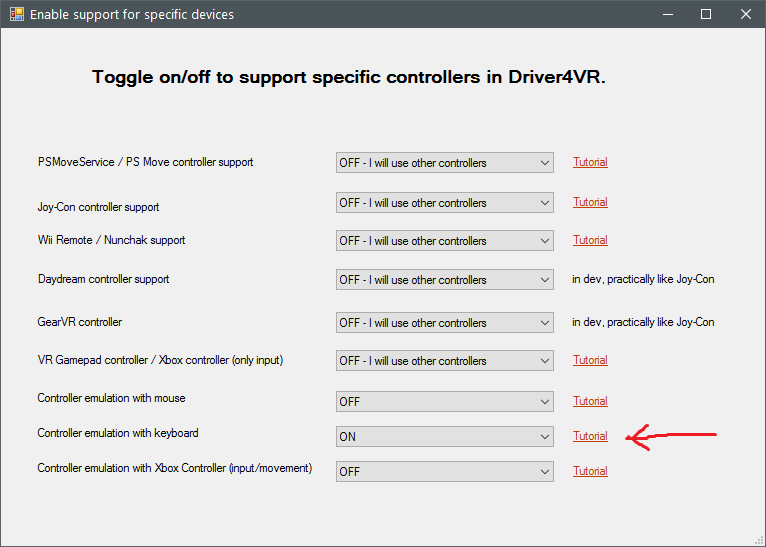Open the PS Move Tutorial link

(590, 162)
